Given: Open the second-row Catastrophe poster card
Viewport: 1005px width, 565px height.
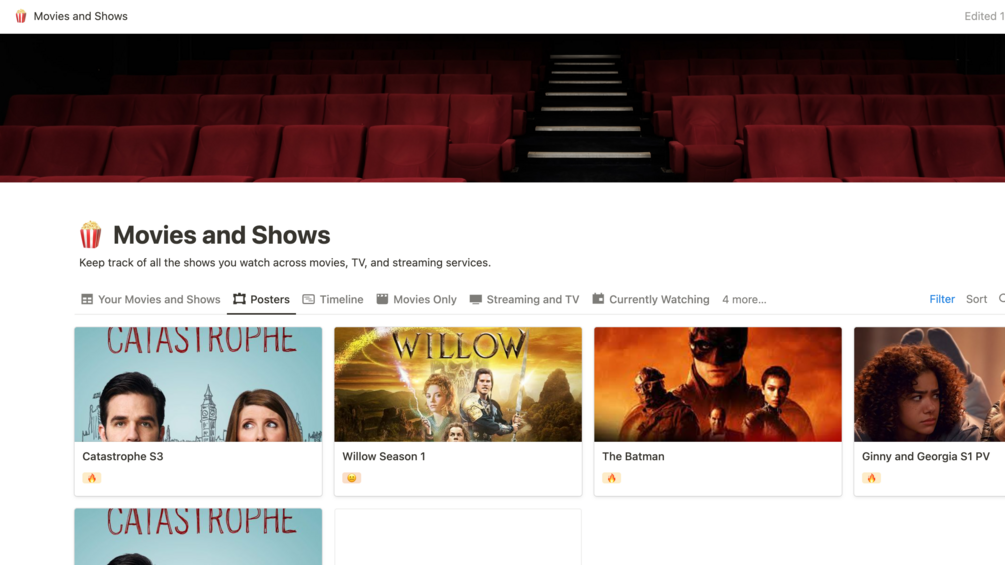Looking at the screenshot, I should tap(198, 537).
